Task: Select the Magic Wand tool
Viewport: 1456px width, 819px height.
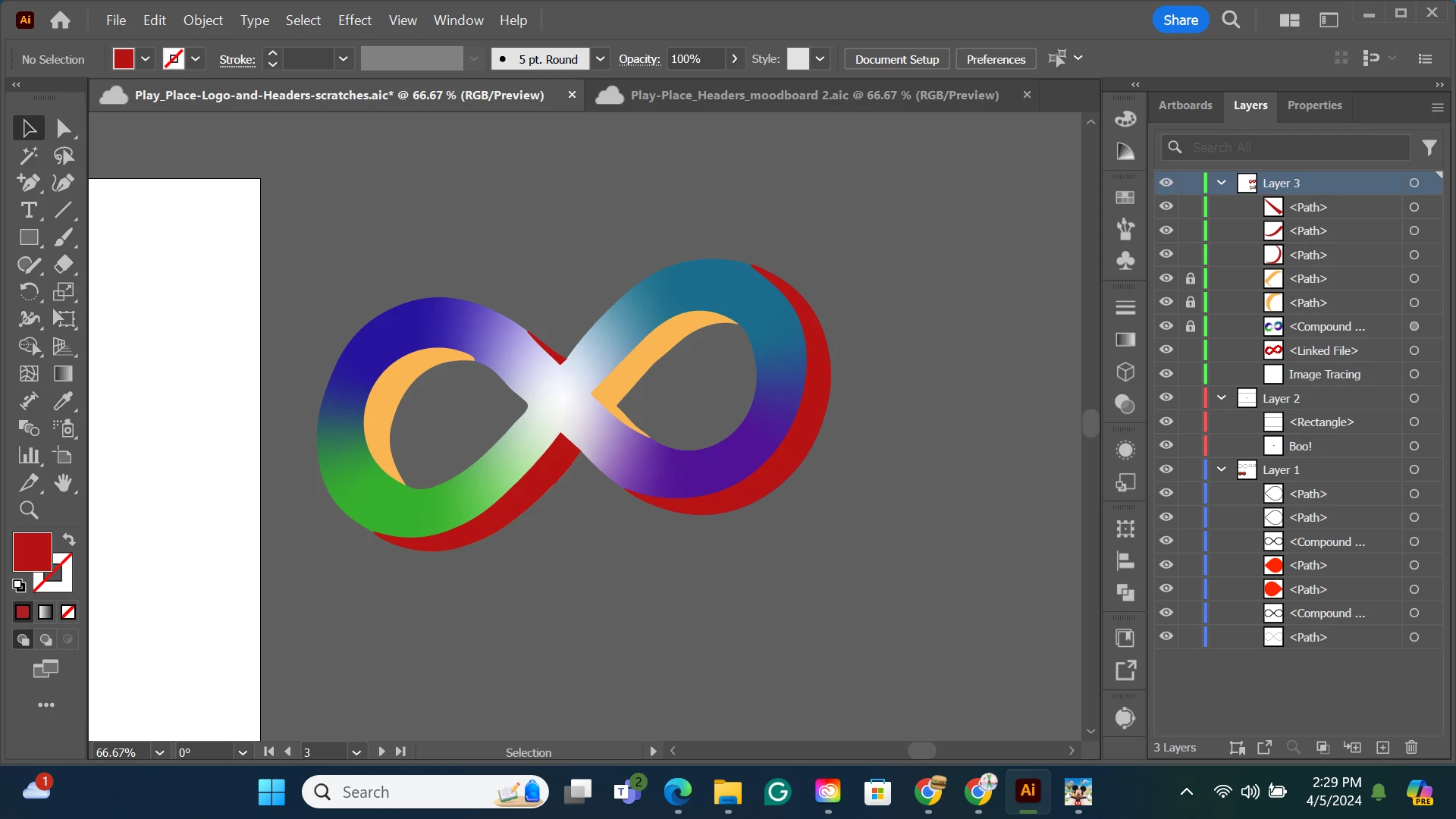Action: [x=29, y=156]
